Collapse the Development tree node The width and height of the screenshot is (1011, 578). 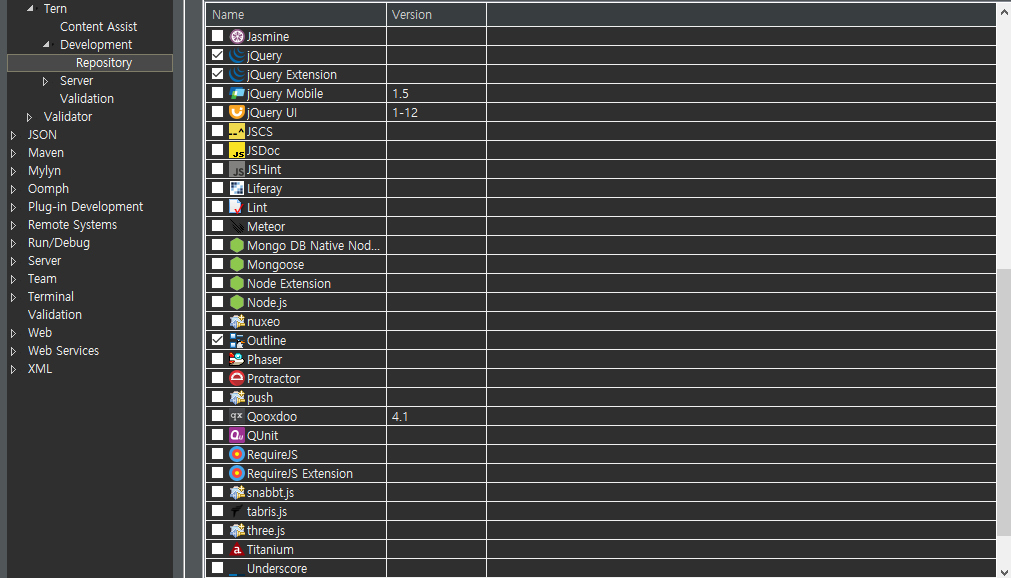tap(46, 45)
